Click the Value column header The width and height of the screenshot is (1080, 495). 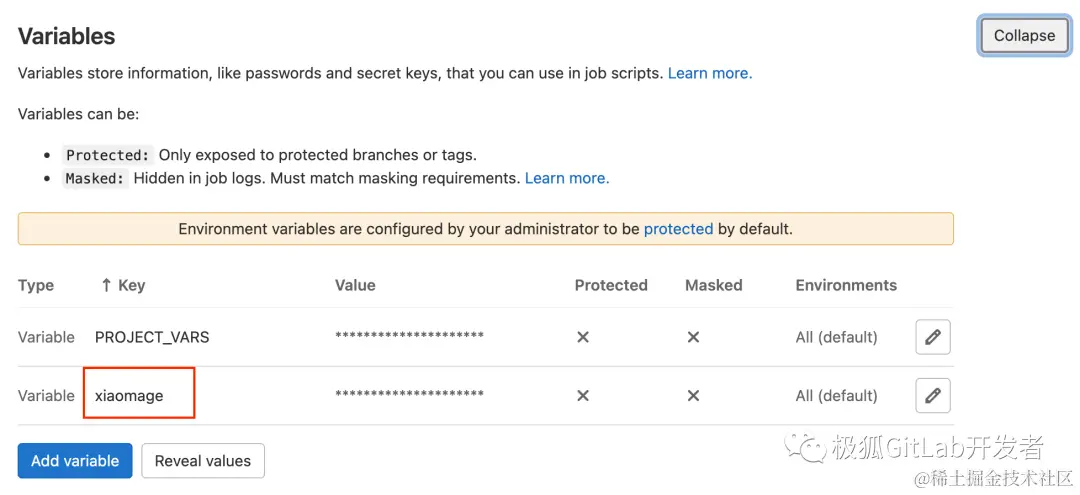point(355,285)
